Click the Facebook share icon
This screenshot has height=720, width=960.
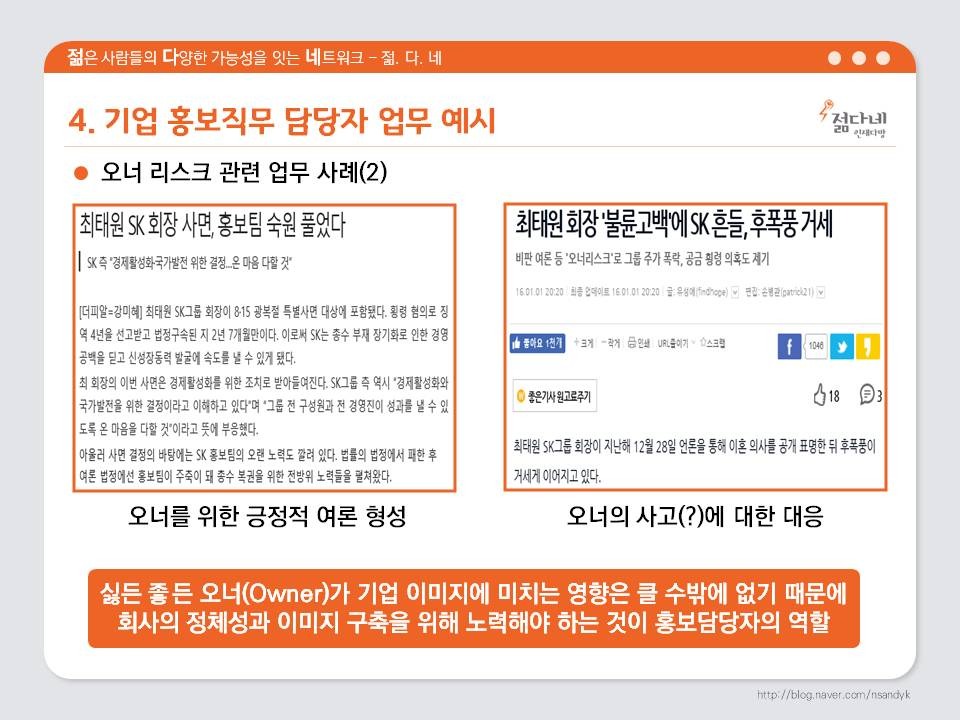click(789, 346)
